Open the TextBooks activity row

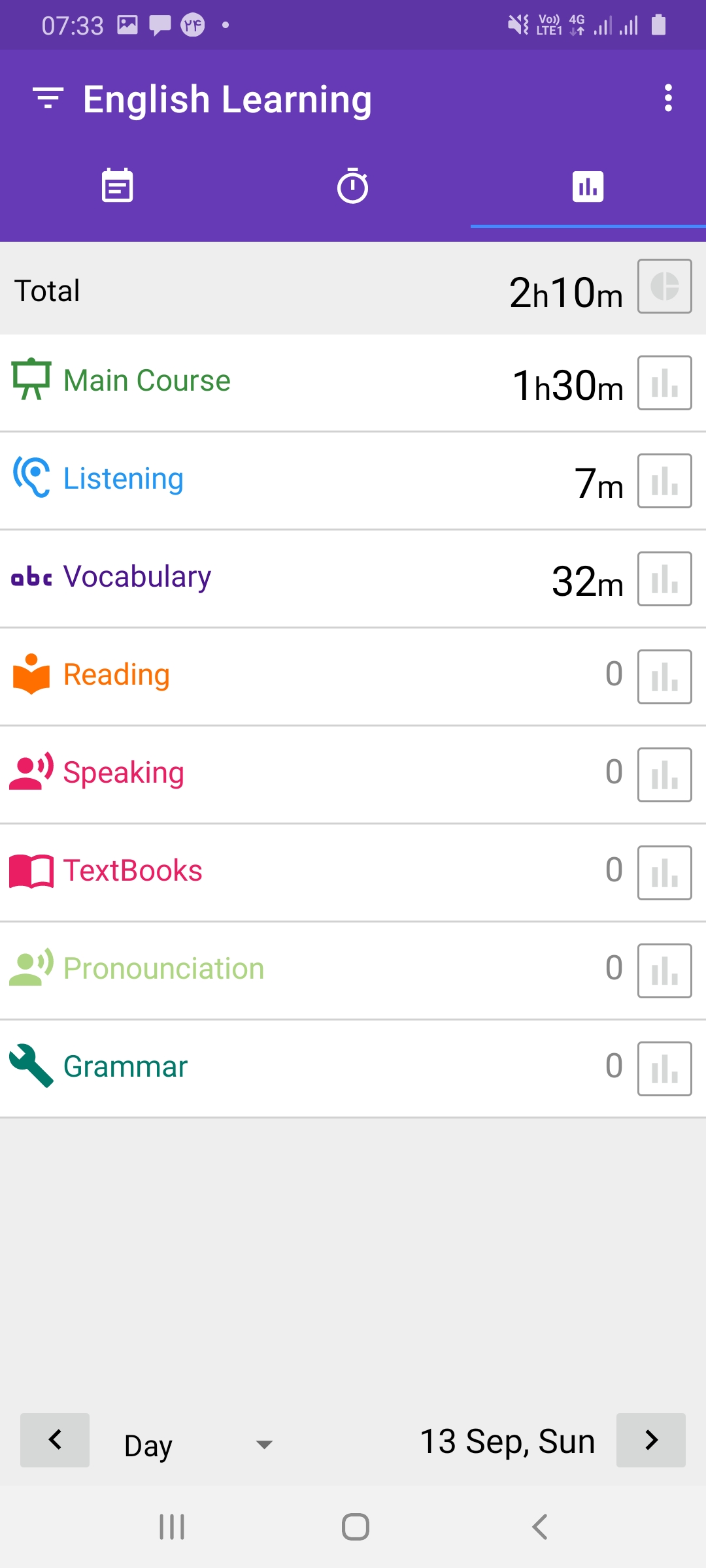pyautogui.click(x=353, y=872)
